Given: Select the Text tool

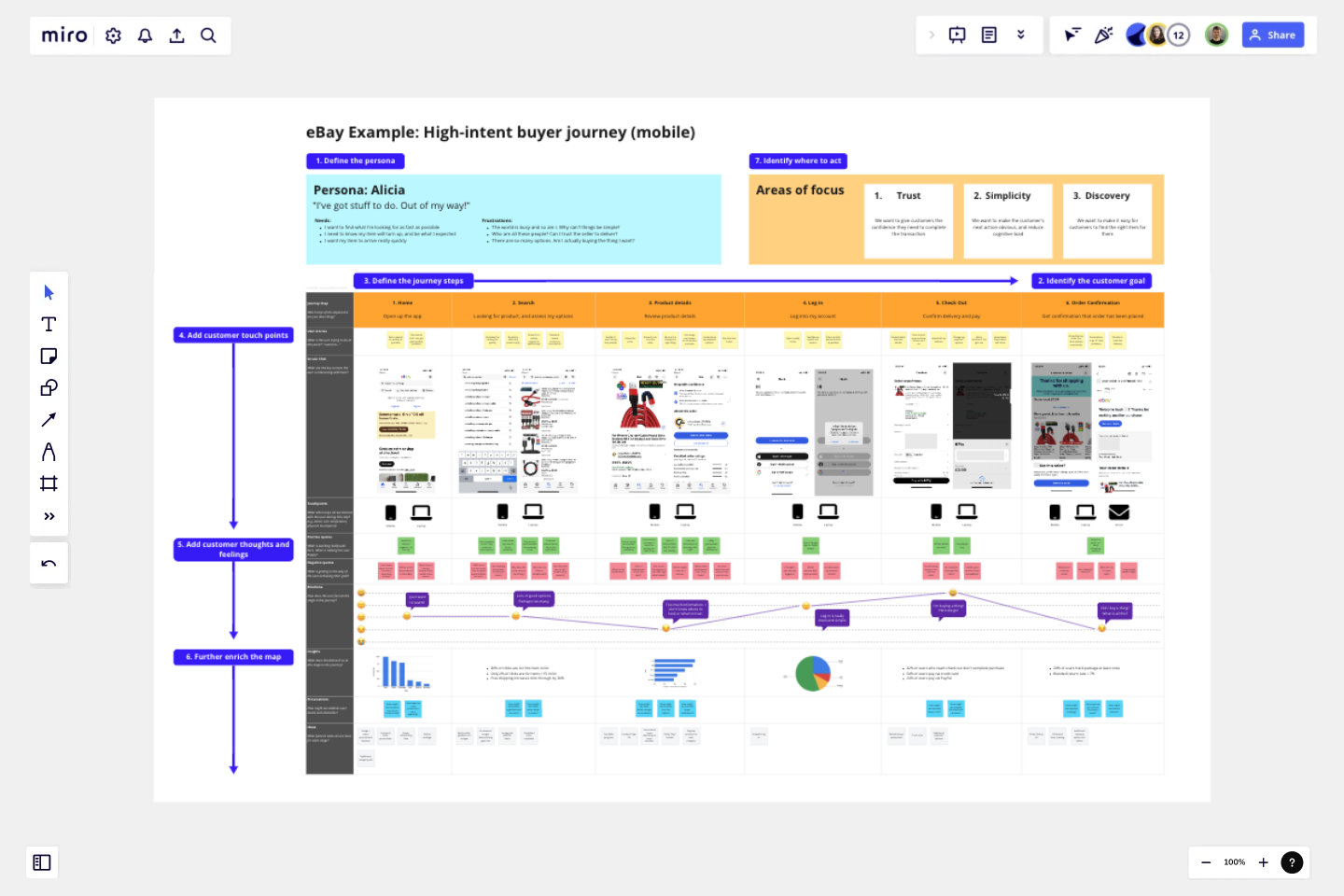Looking at the screenshot, I should [x=49, y=324].
